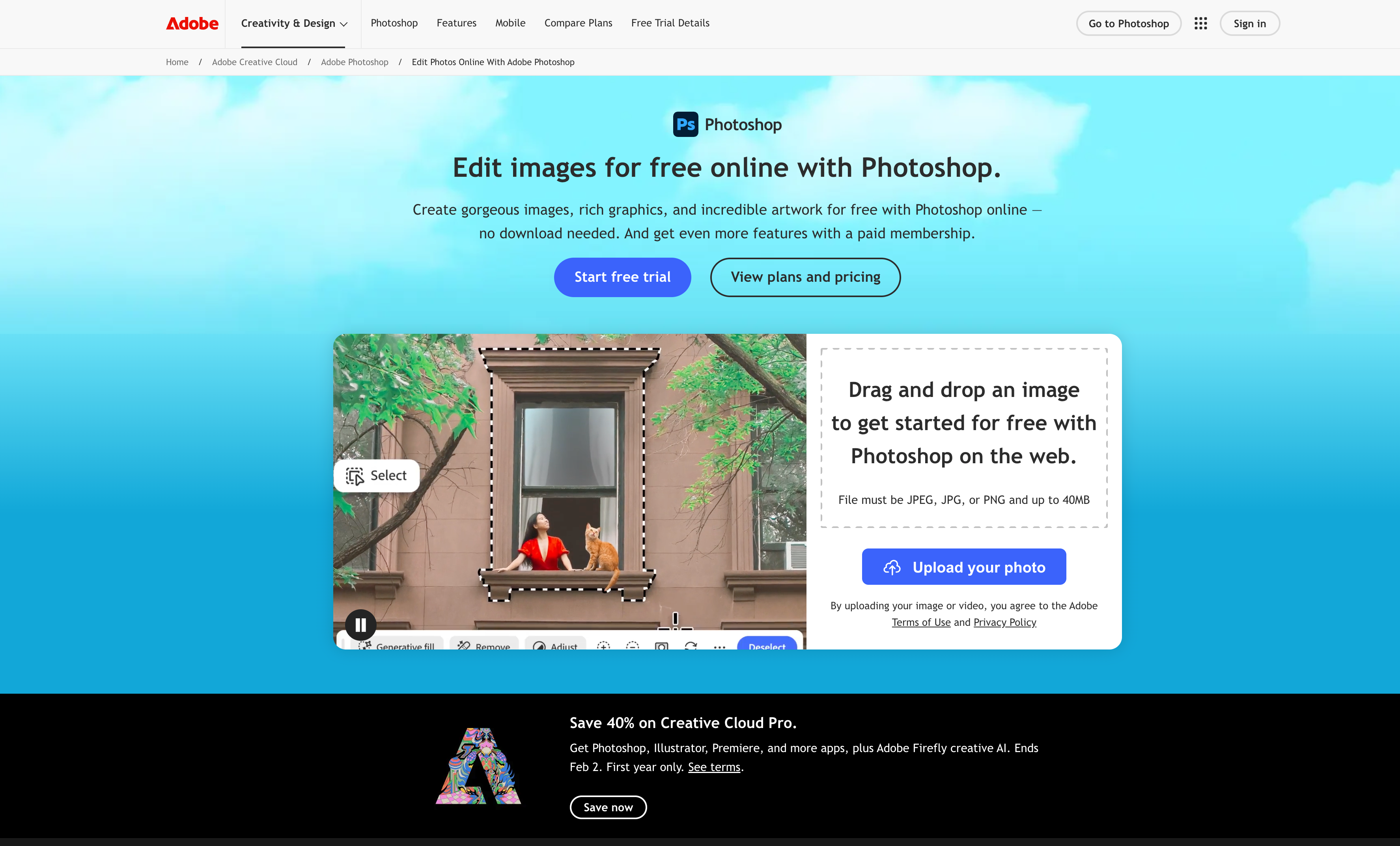The height and width of the screenshot is (846, 1400).
Task: Click the subtract from selection icon
Action: pos(633,646)
